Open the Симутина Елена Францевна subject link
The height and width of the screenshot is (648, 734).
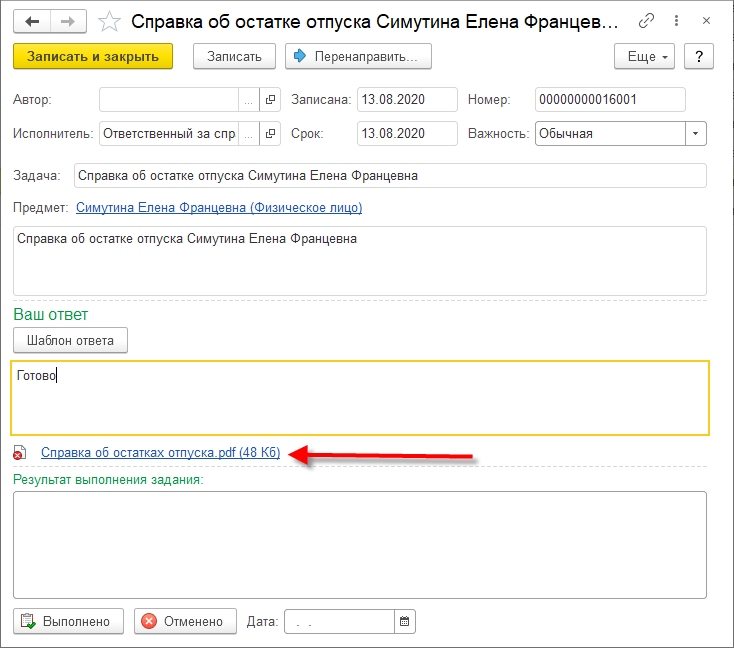219,208
